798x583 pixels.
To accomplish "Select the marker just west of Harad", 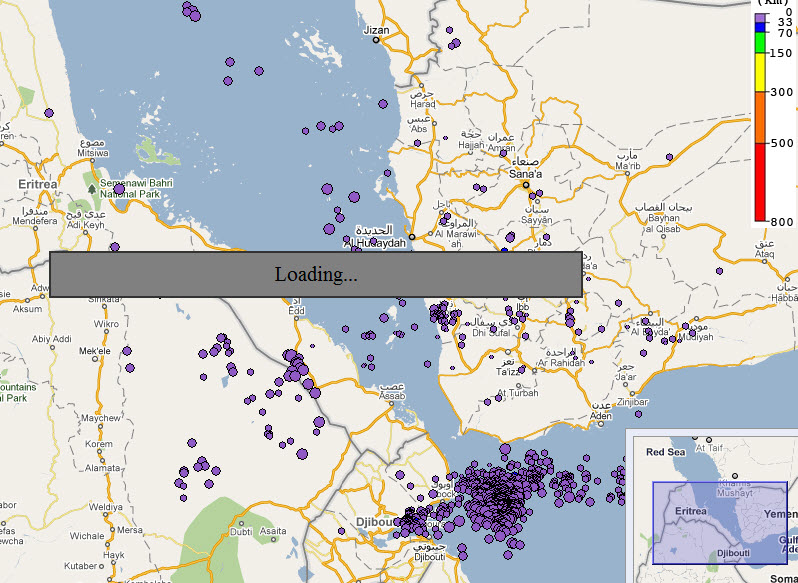I will pos(382,104).
